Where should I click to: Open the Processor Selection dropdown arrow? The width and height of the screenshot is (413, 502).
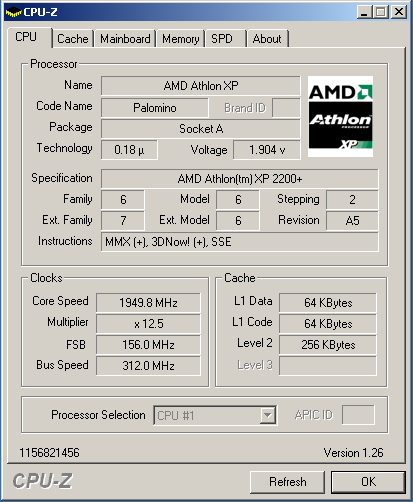(x=268, y=415)
